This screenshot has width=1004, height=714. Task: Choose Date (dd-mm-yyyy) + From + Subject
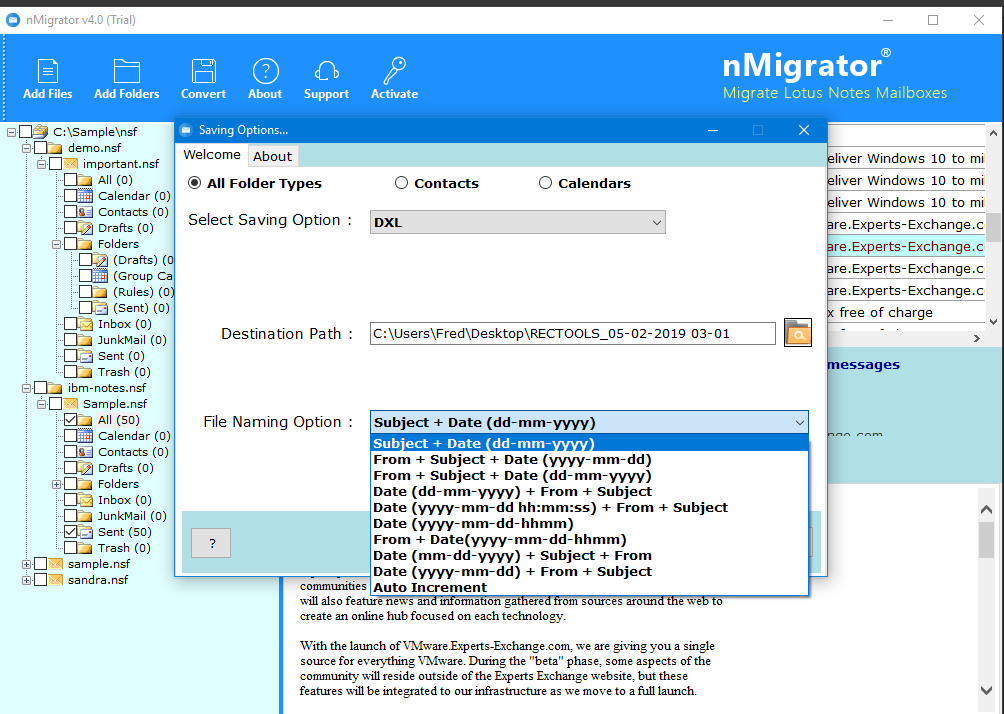click(589, 492)
